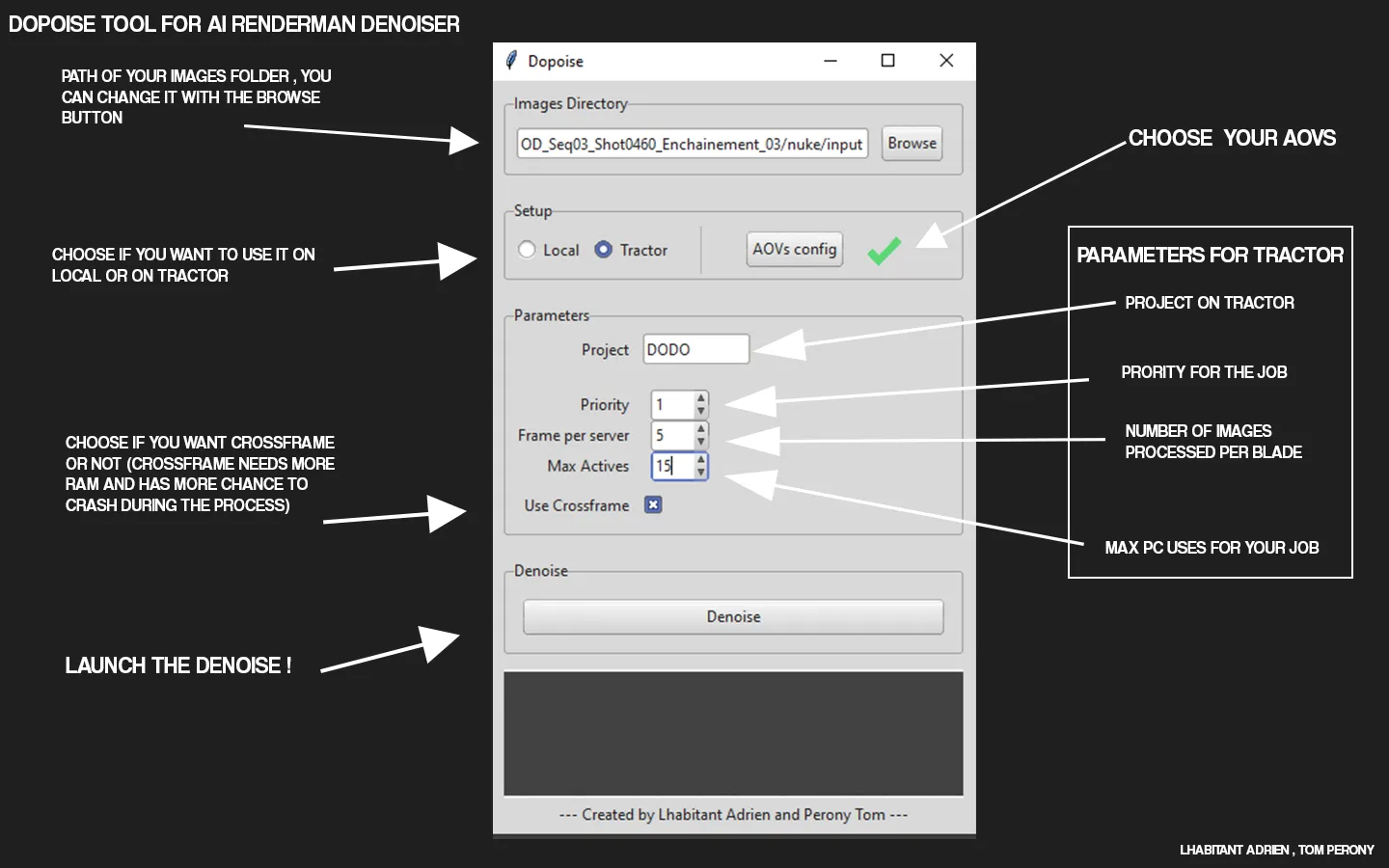Click the Priority value field
This screenshot has height=868, width=1389.
tap(672, 405)
